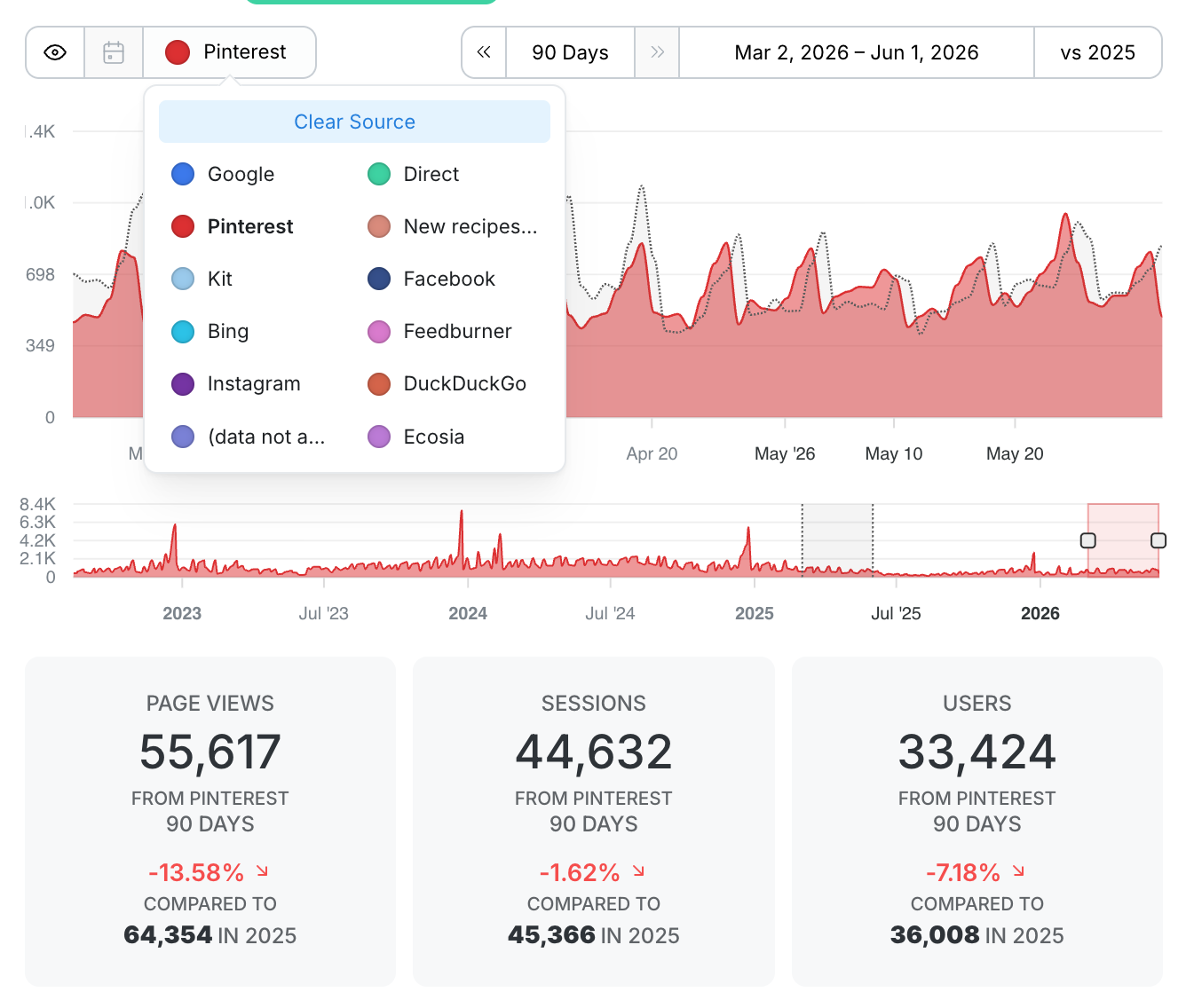Image resolution: width=1186 pixels, height=1008 pixels.
Task: Click the orange DuckDuckGo color dot
Action: [379, 383]
